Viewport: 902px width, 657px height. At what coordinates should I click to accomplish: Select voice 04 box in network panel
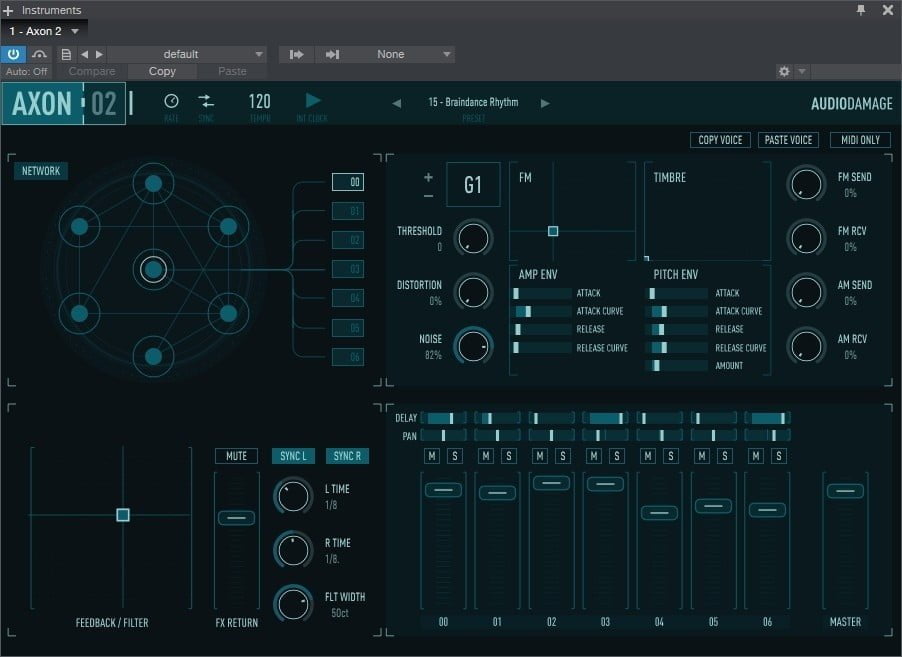tap(348, 298)
